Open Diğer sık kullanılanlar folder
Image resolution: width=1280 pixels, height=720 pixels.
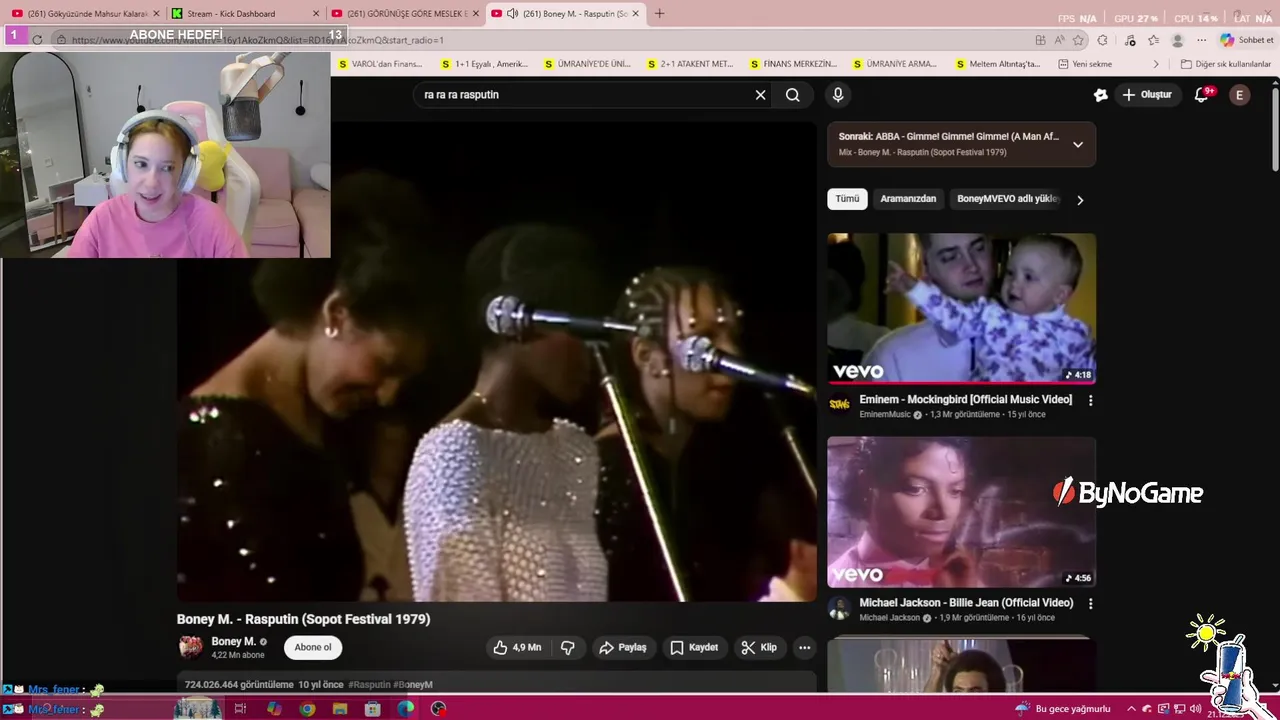pyautogui.click(x=1225, y=64)
